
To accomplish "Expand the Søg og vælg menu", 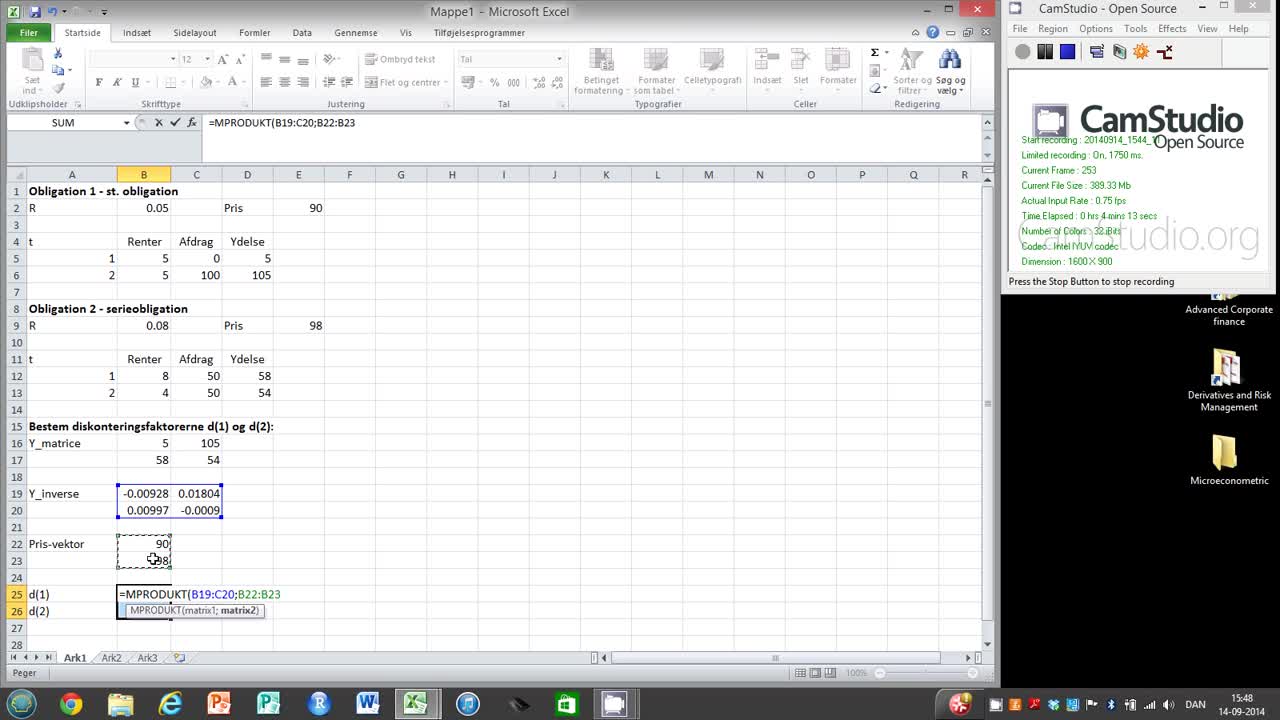I will pos(951,85).
